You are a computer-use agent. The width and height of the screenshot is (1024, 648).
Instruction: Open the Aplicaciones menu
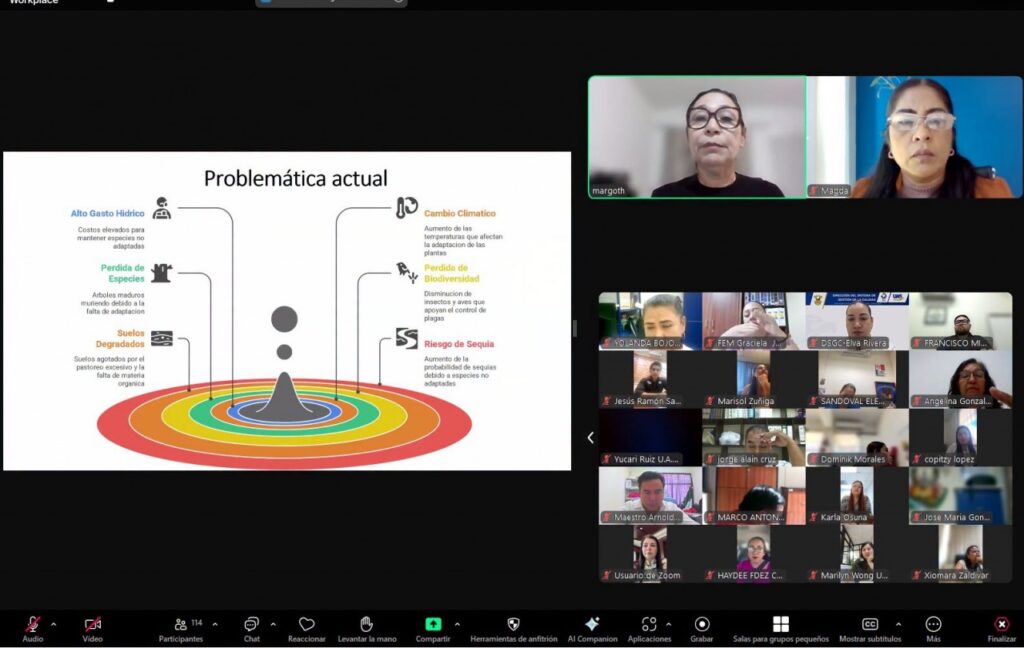(649, 630)
